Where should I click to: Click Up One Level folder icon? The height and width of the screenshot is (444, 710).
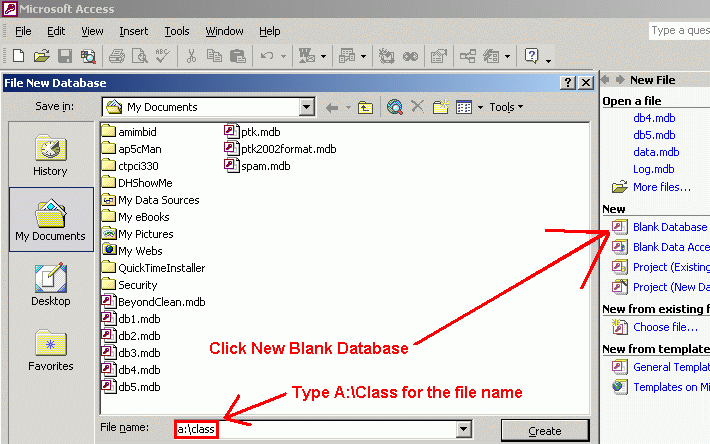tap(366, 107)
